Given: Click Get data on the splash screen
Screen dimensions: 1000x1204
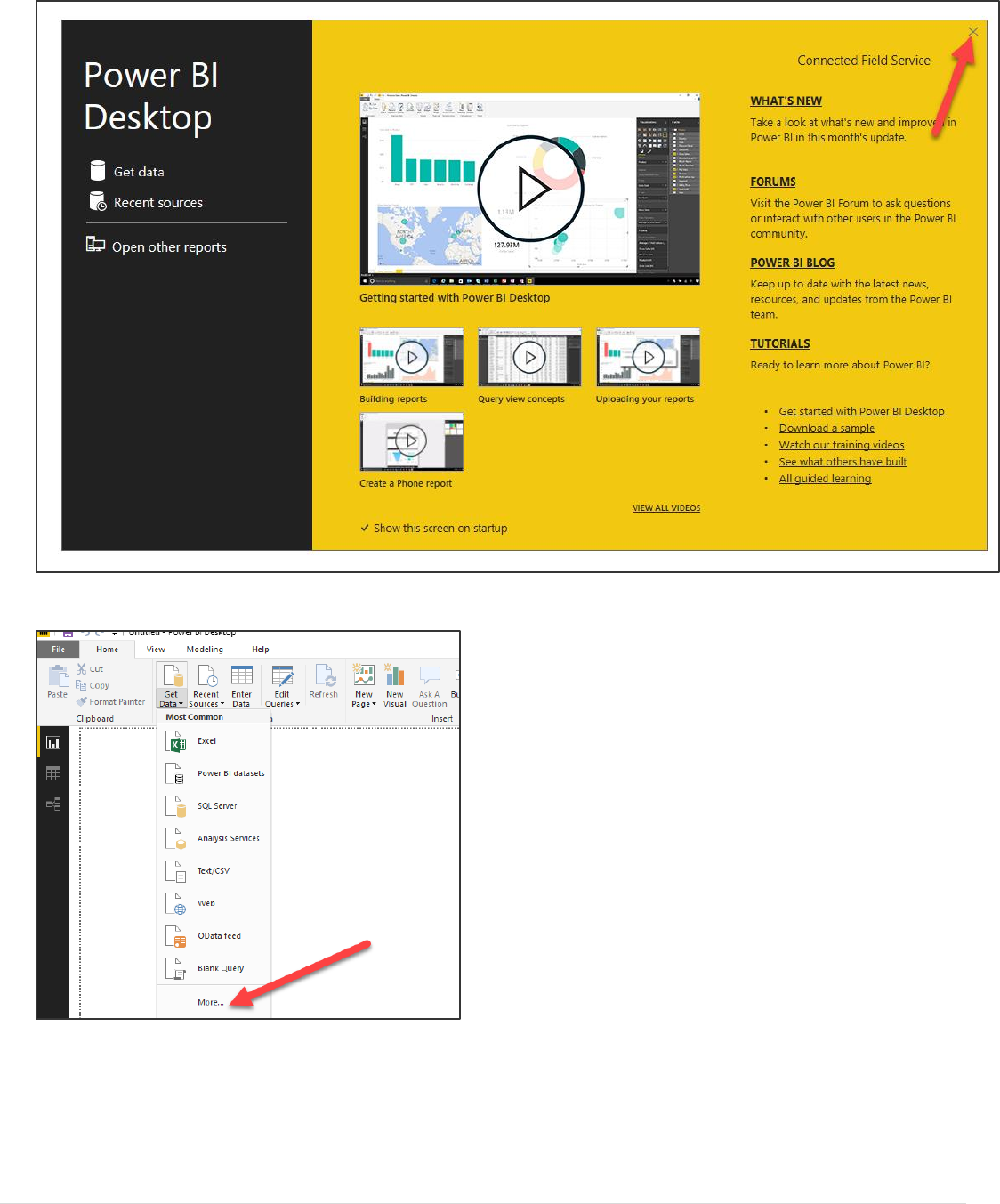Looking at the screenshot, I should click(128, 171).
